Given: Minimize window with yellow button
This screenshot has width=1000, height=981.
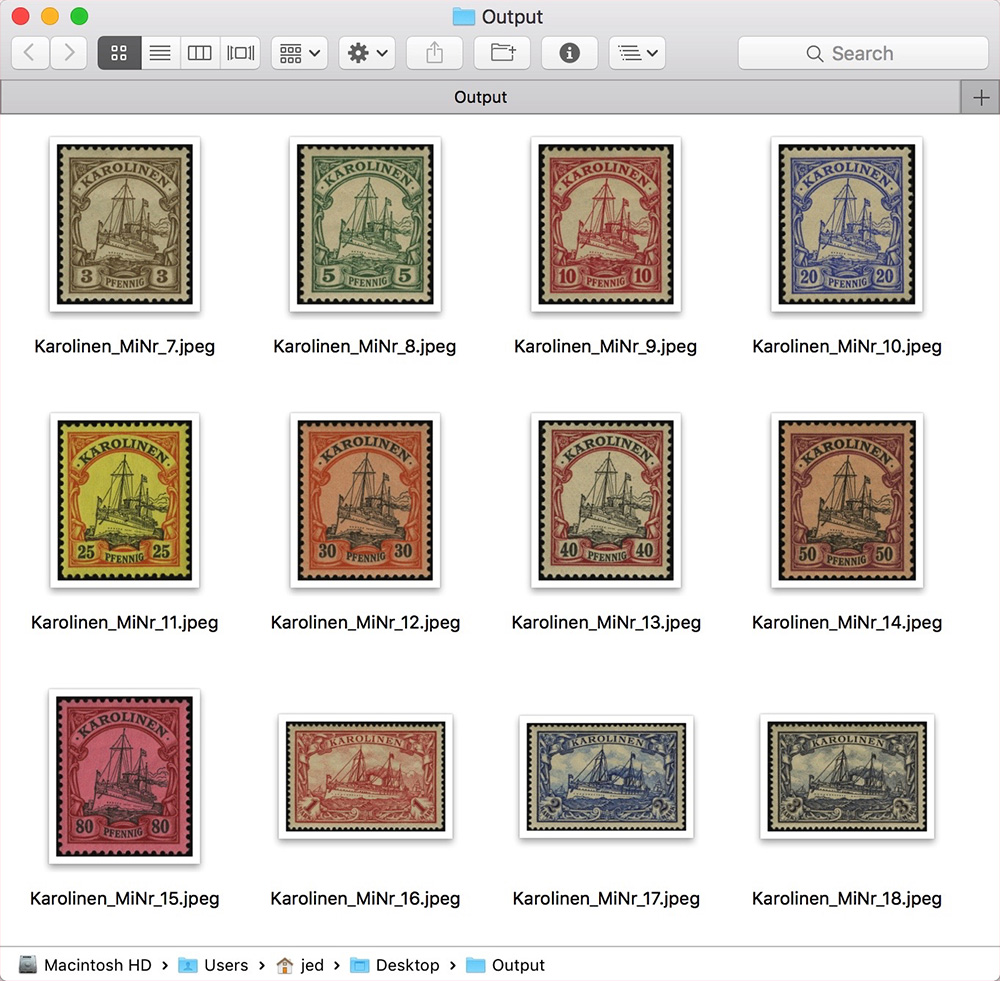Looking at the screenshot, I should pyautogui.click(x=50, y=16).
